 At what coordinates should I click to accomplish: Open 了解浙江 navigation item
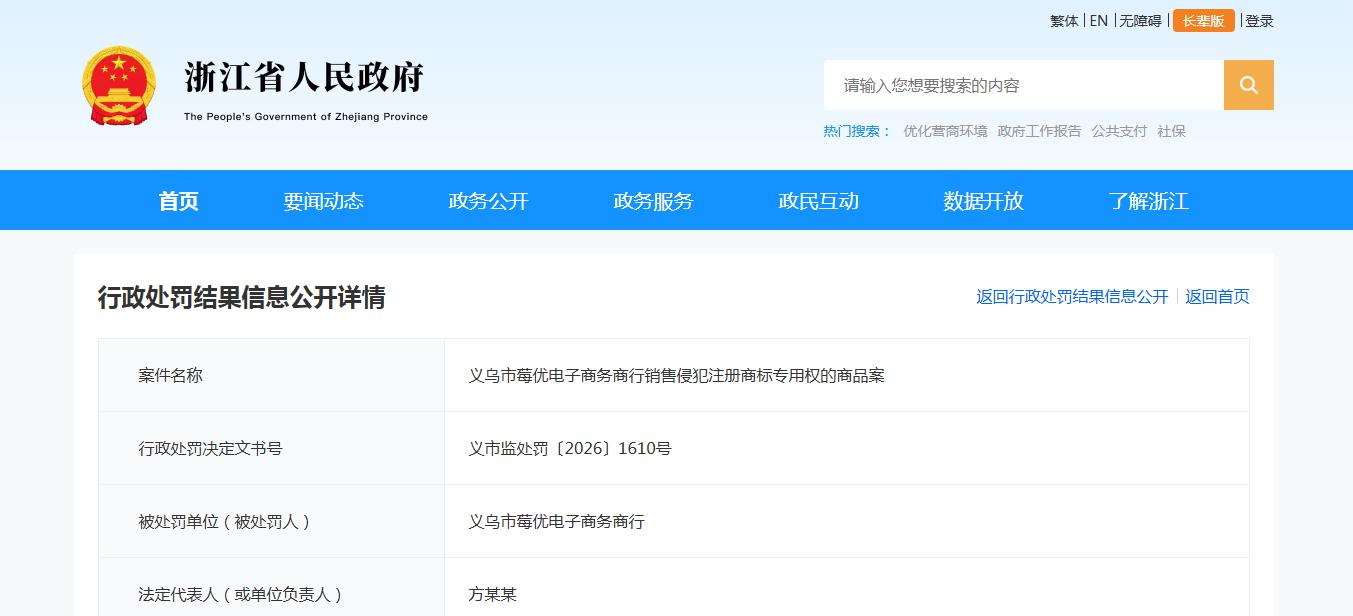pyautogui.click(x=1148, y=201)
